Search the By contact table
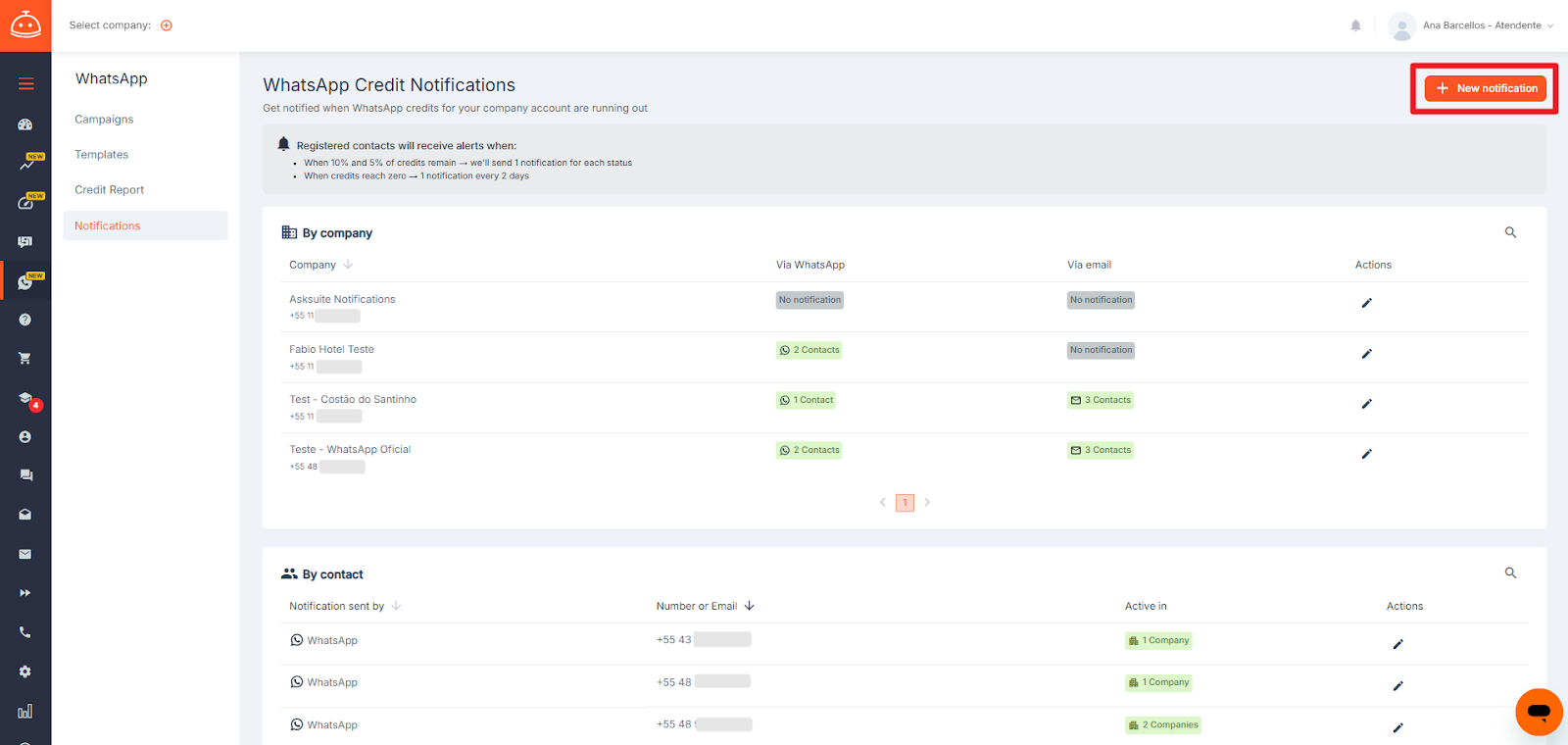The width and height of the screenshot is (1568, 745). 1510,572
